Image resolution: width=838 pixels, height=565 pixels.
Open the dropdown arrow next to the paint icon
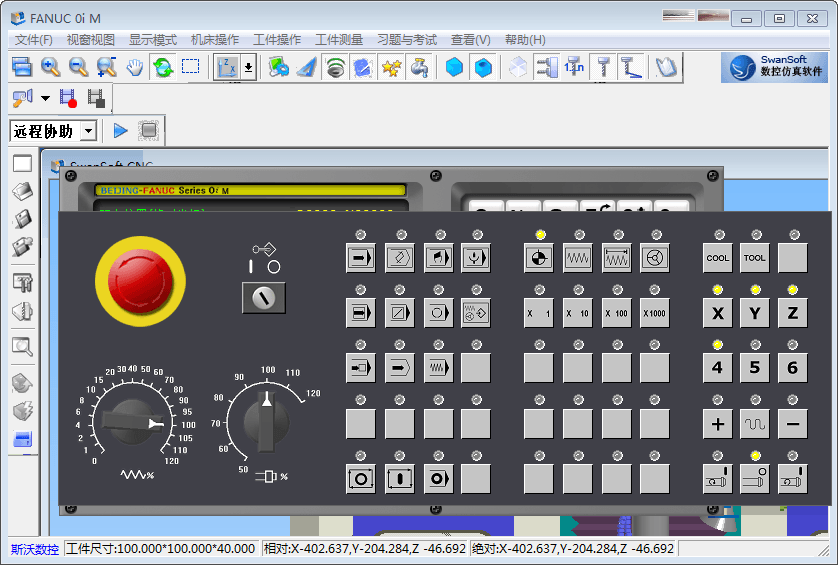(x=45, y=98)
